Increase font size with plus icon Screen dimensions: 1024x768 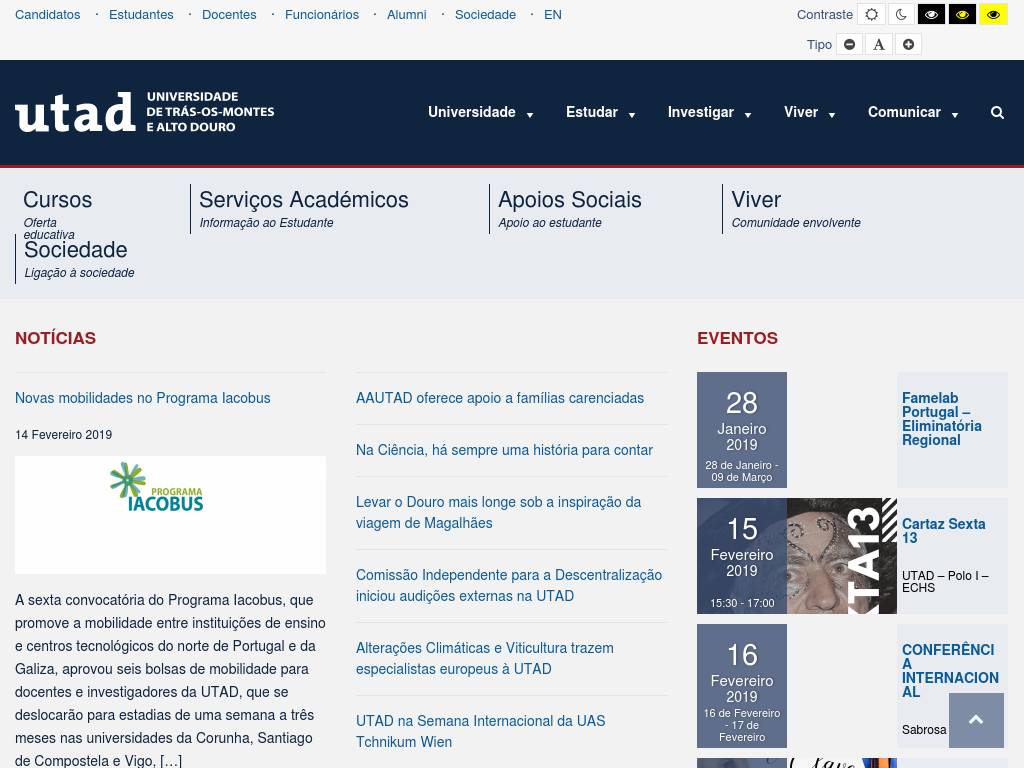tap(908, 44)
